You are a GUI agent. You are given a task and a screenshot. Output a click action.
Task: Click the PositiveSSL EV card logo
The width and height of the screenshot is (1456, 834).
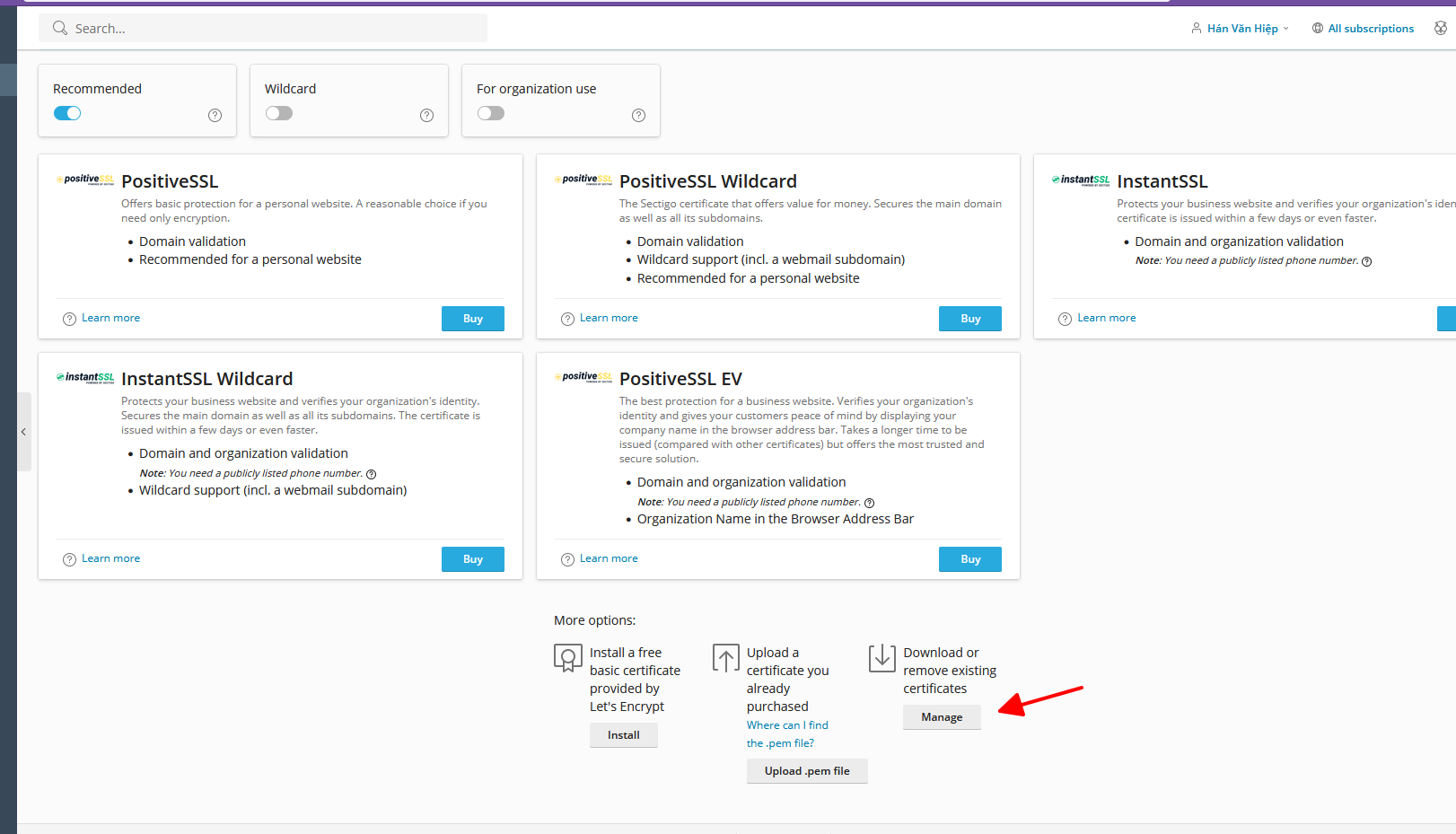click(x=583, y=377)
